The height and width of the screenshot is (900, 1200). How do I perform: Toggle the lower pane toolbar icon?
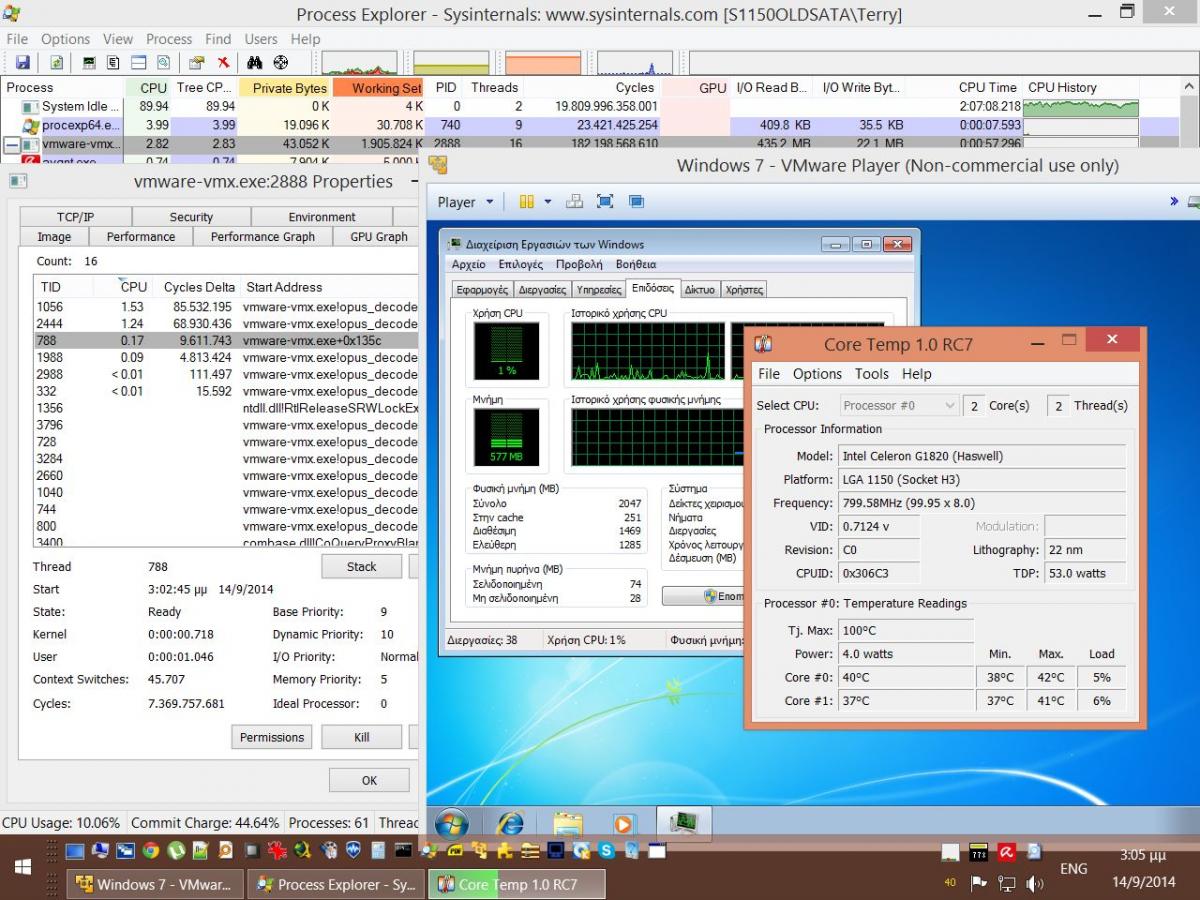point(139,63)
